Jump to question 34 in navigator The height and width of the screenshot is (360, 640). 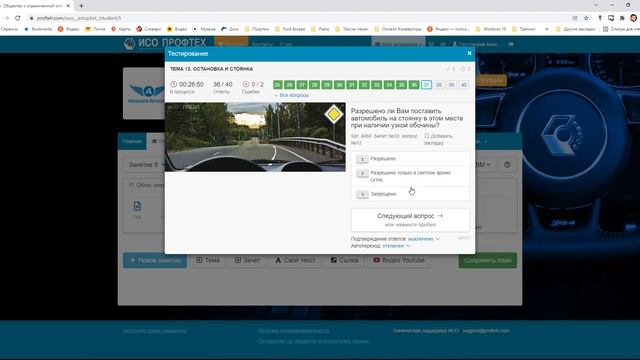(389, 84)
